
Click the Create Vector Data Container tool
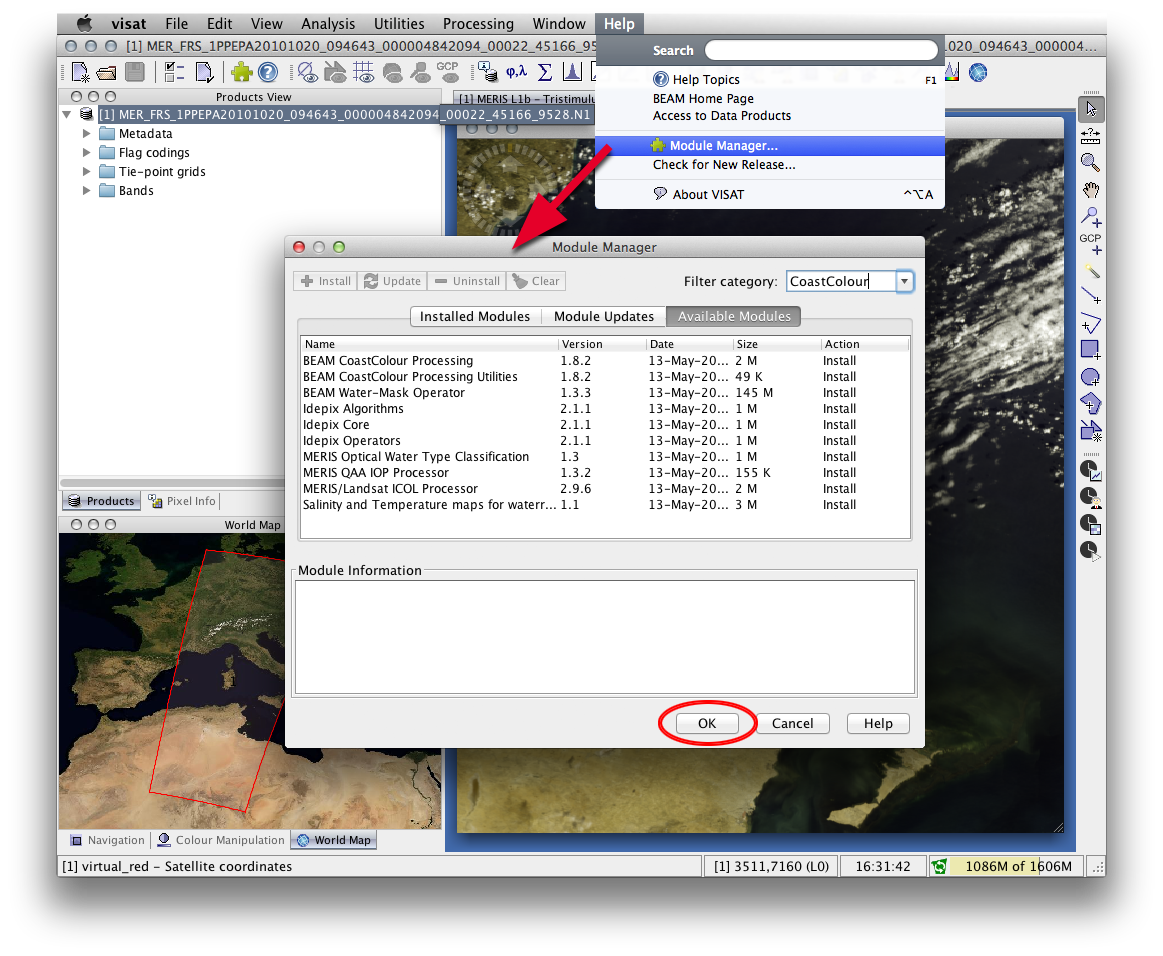(x=1091, y=430)
